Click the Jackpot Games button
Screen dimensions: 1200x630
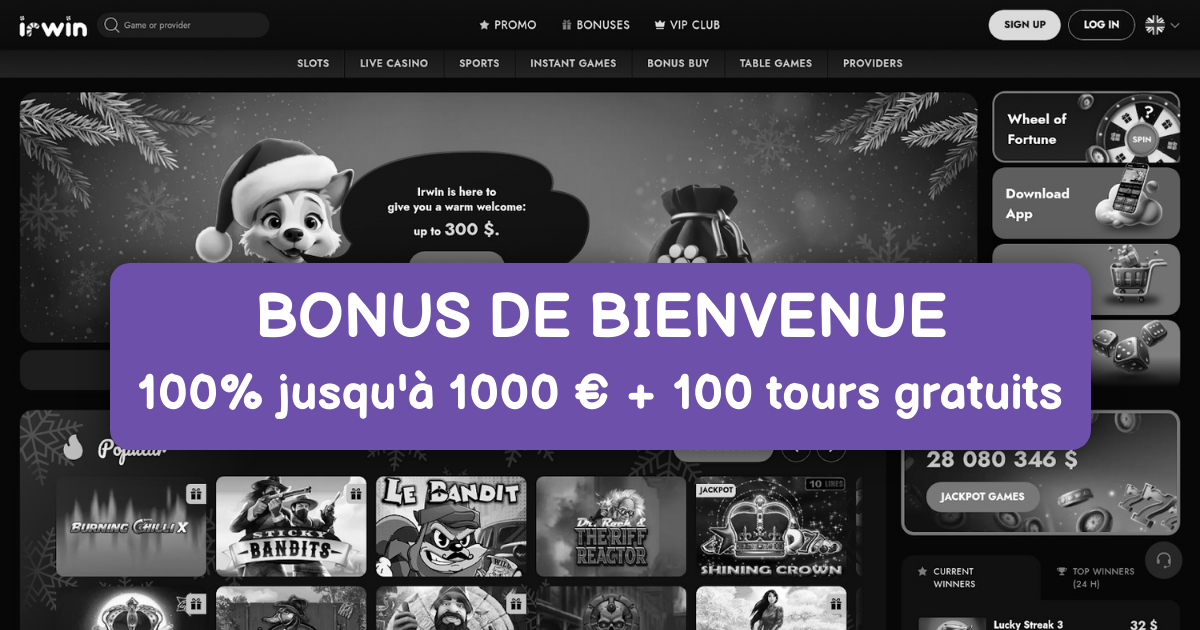pyautogui.click(x=984, y=497)
